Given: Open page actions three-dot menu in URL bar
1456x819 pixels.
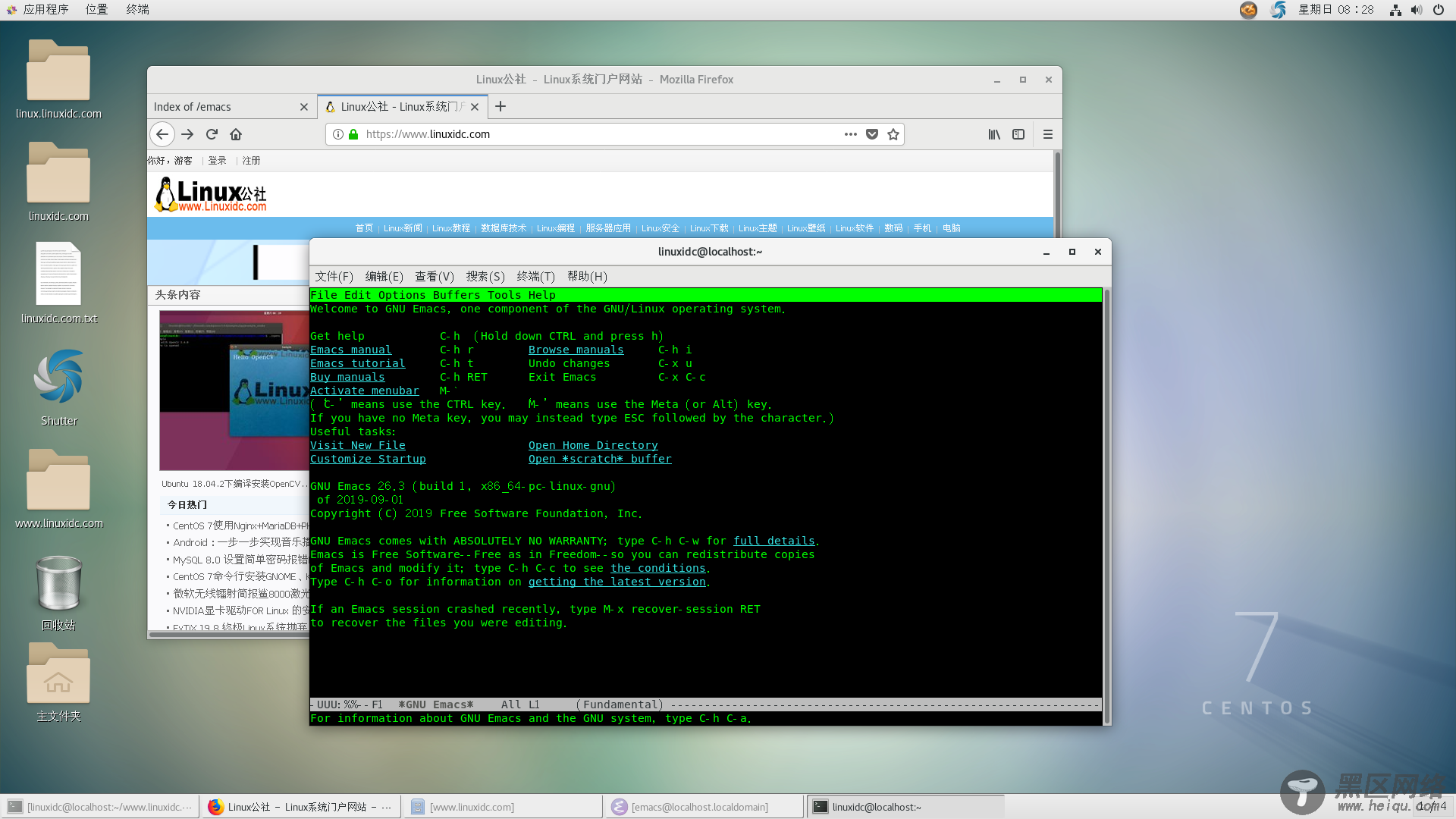Looking at the screenshot, I should pos(851,134).
